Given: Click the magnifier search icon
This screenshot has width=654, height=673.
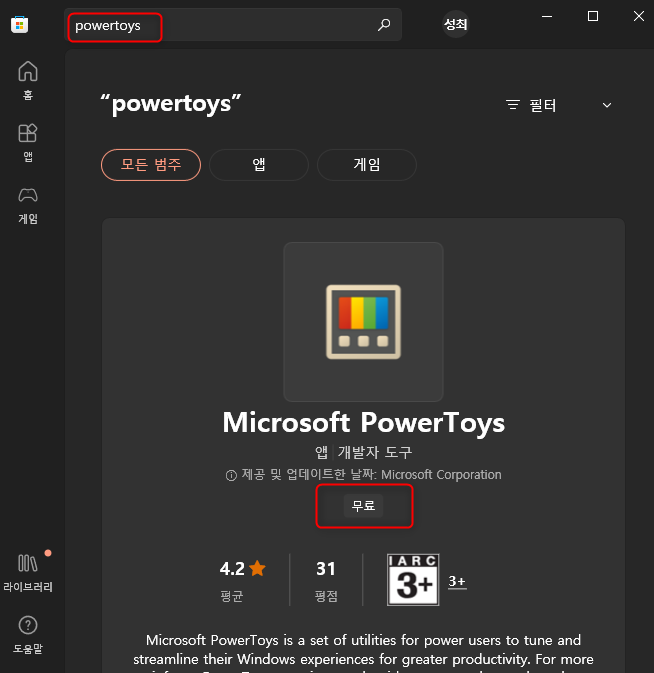Looking at the screenshot, I should (384, 24).
